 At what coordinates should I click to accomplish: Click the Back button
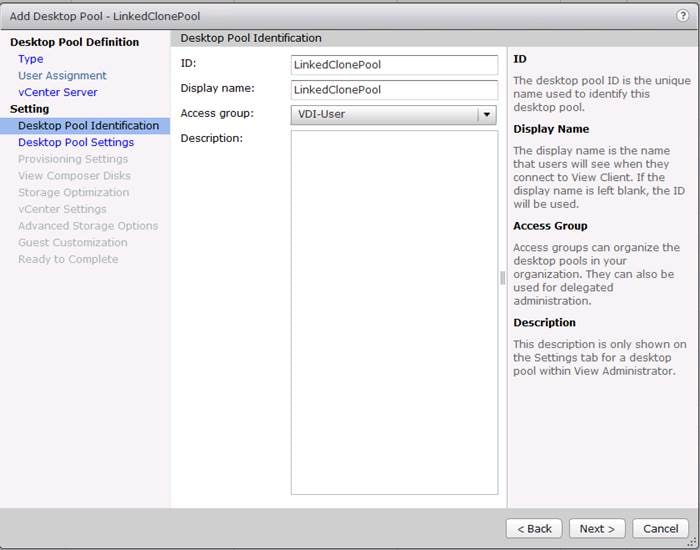click(534, 529)
